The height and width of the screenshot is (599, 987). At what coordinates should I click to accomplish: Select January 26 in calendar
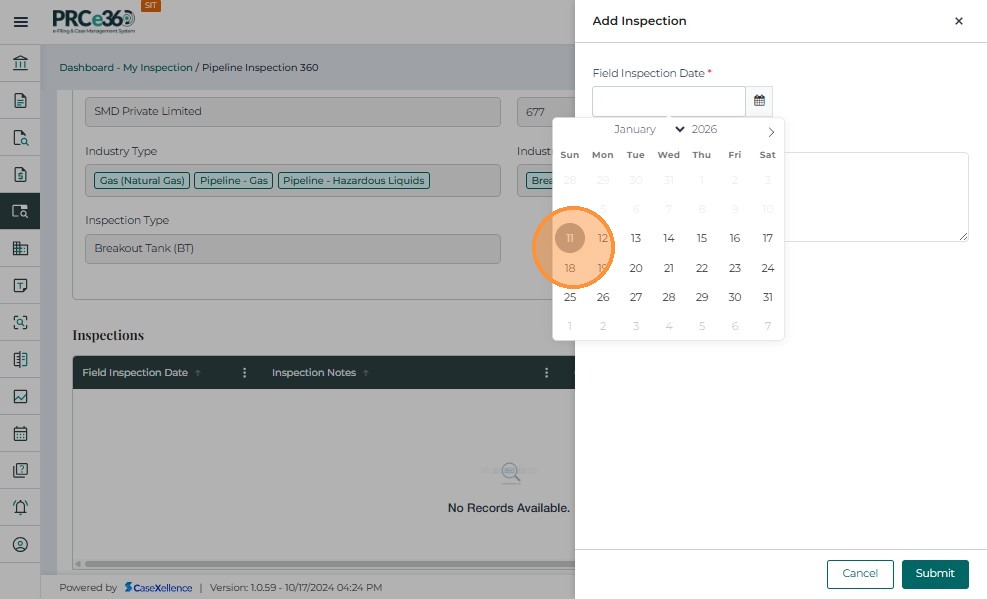point(603,297)
